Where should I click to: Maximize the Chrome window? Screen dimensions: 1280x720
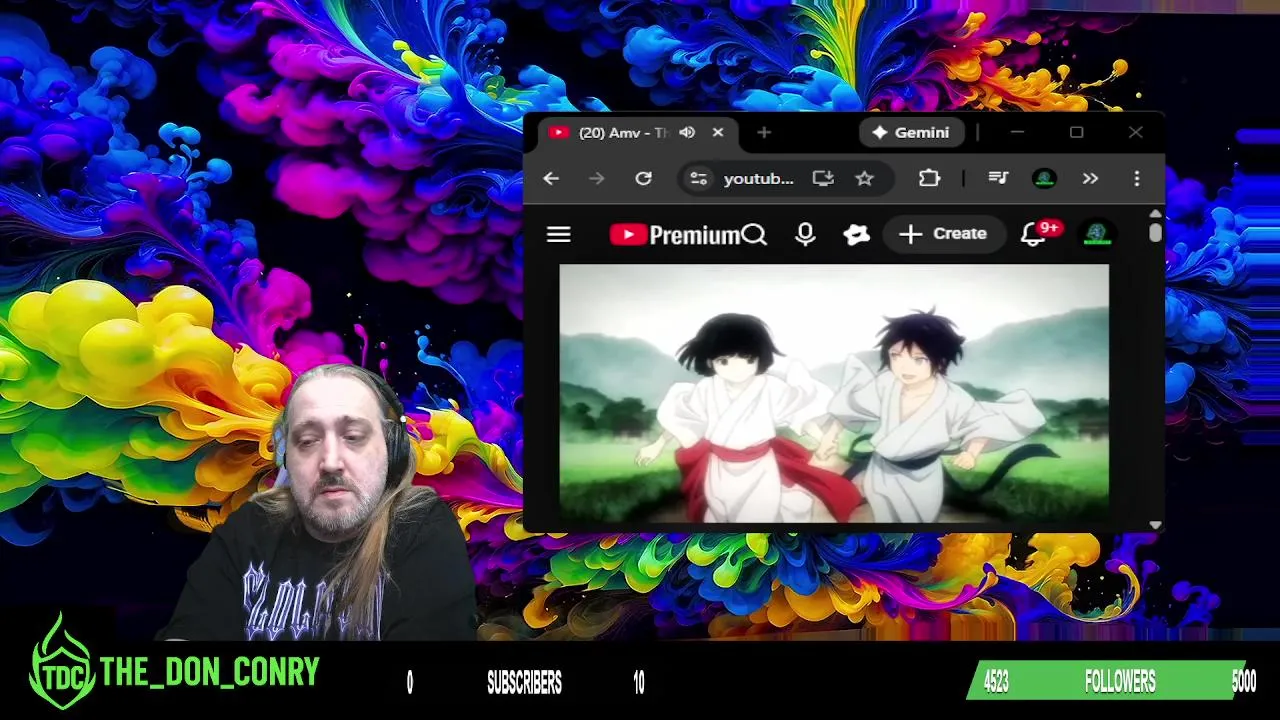(1076, 132)
